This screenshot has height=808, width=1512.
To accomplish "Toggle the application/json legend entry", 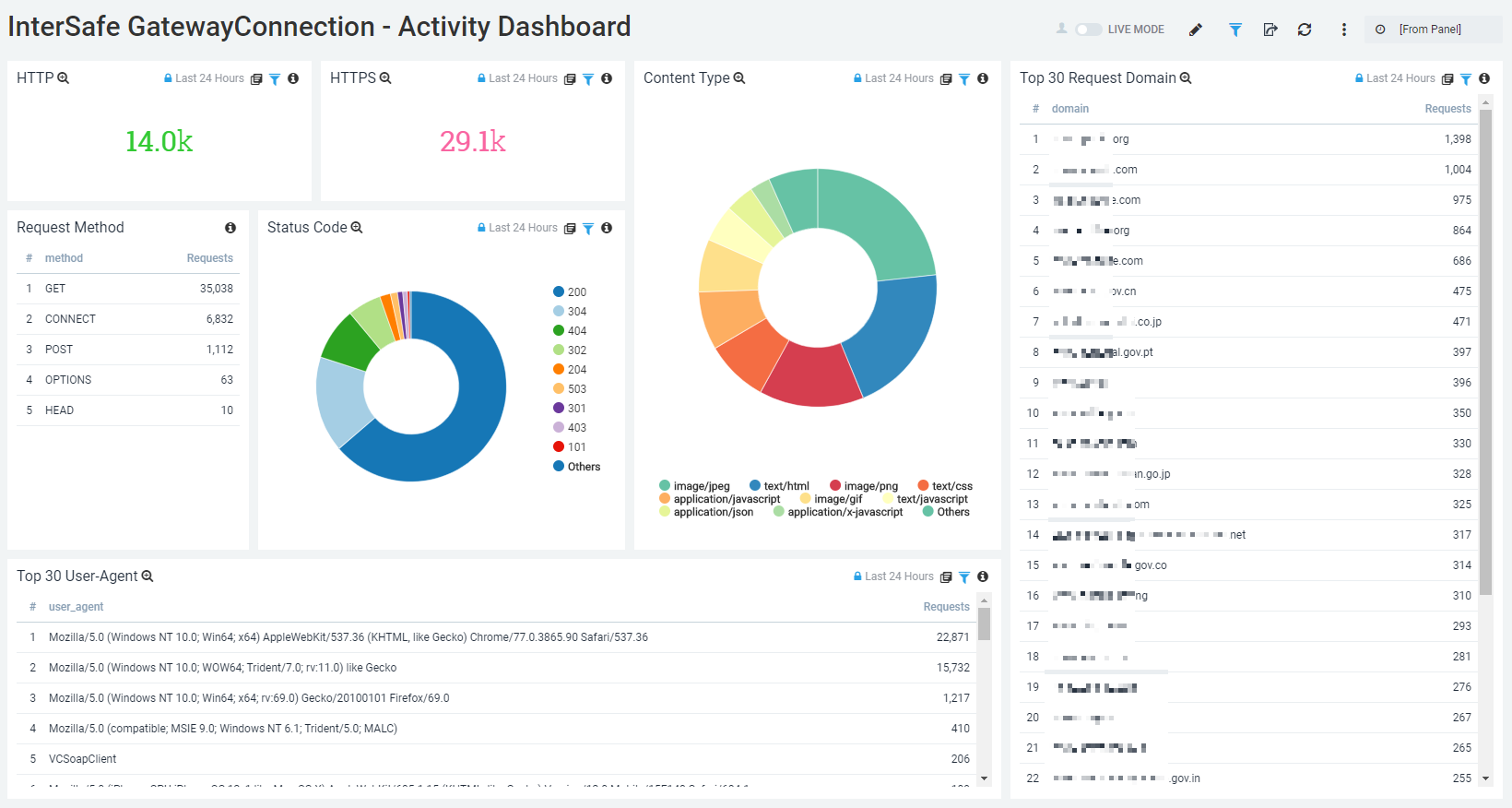I will [706, 512].
